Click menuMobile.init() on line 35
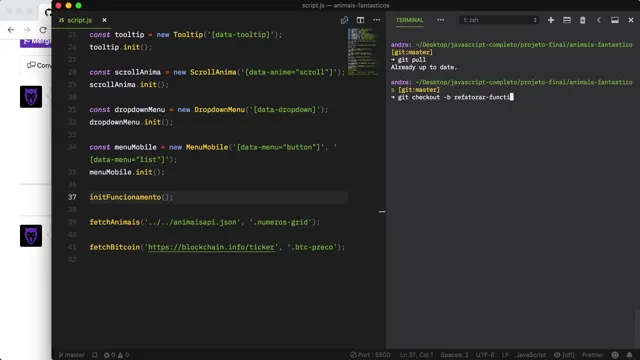The width and height of the screenshot is (640, 360). click(x=127, y=172)
